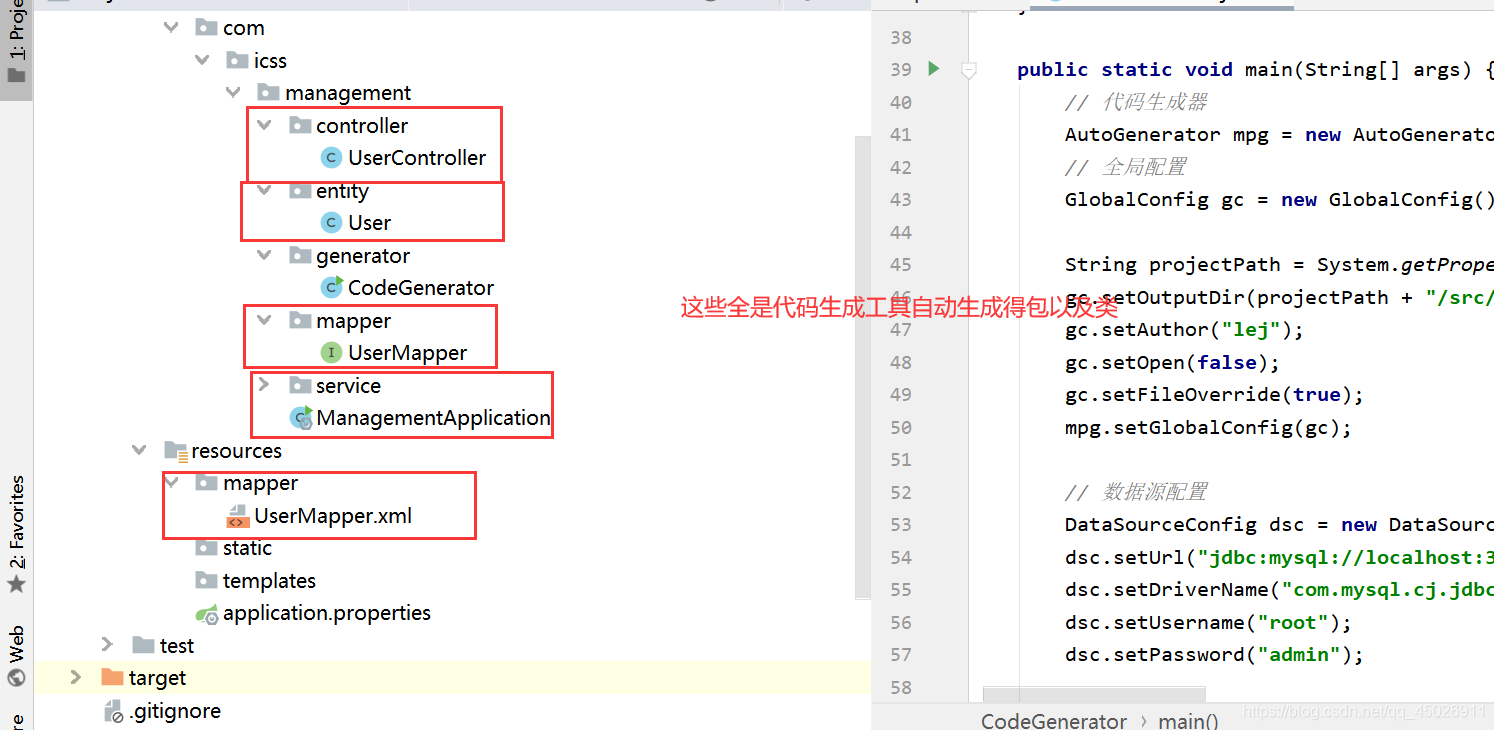Click CodeGenerator in the breadcrumb bar
Viewport: 1494px width, 730px height.
coord(1054,720)
